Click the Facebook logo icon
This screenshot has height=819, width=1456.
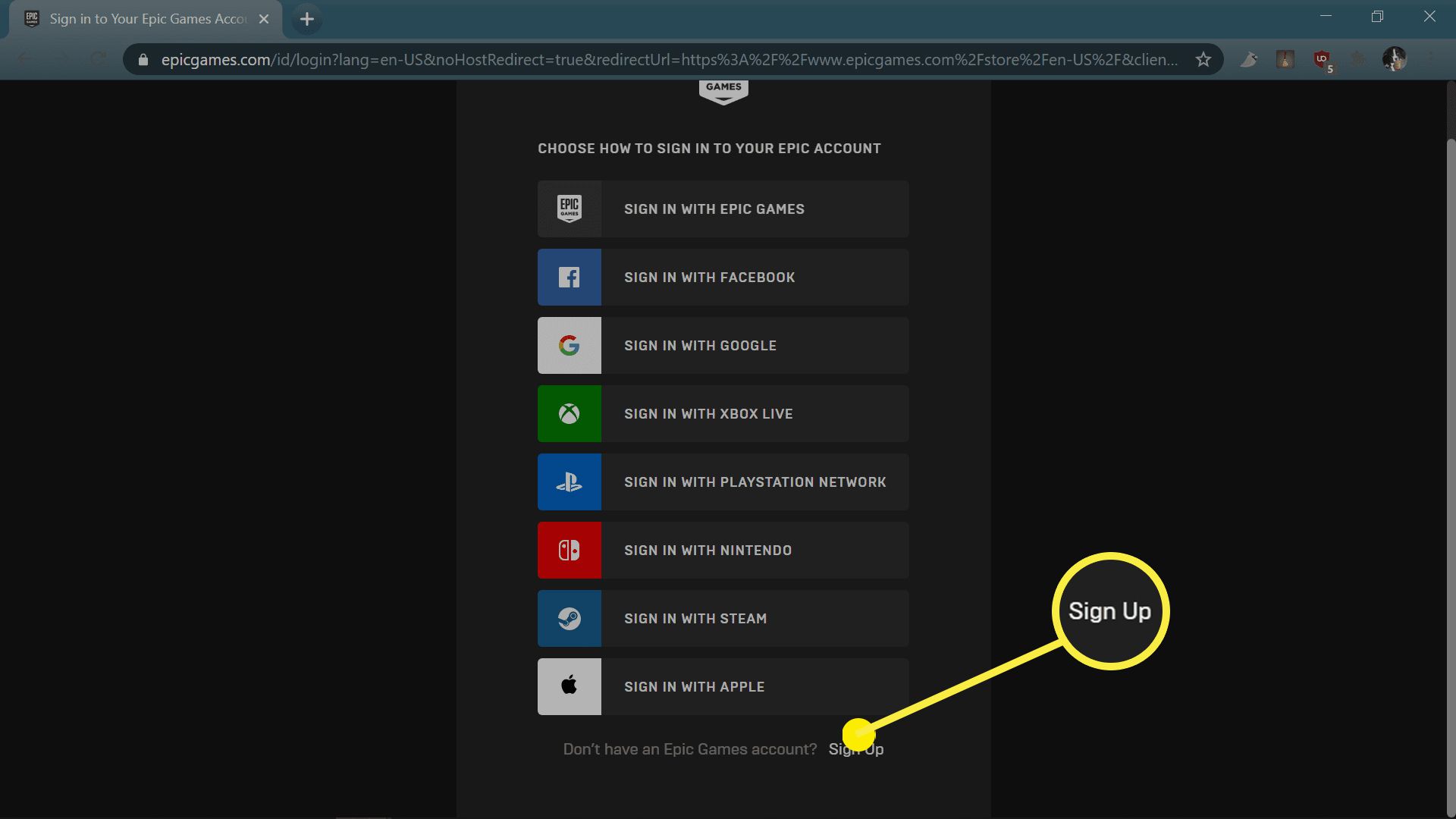tap(570, 277)
